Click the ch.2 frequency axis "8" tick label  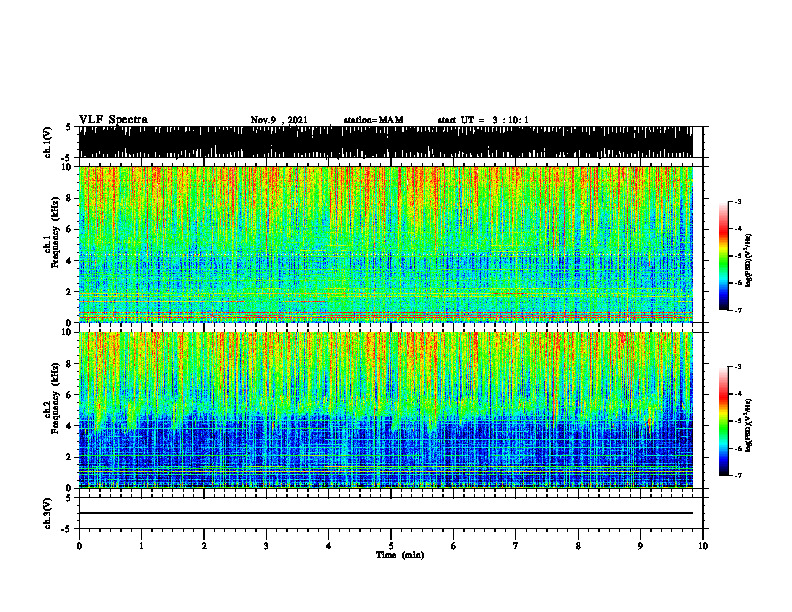[x=70, y=364]
